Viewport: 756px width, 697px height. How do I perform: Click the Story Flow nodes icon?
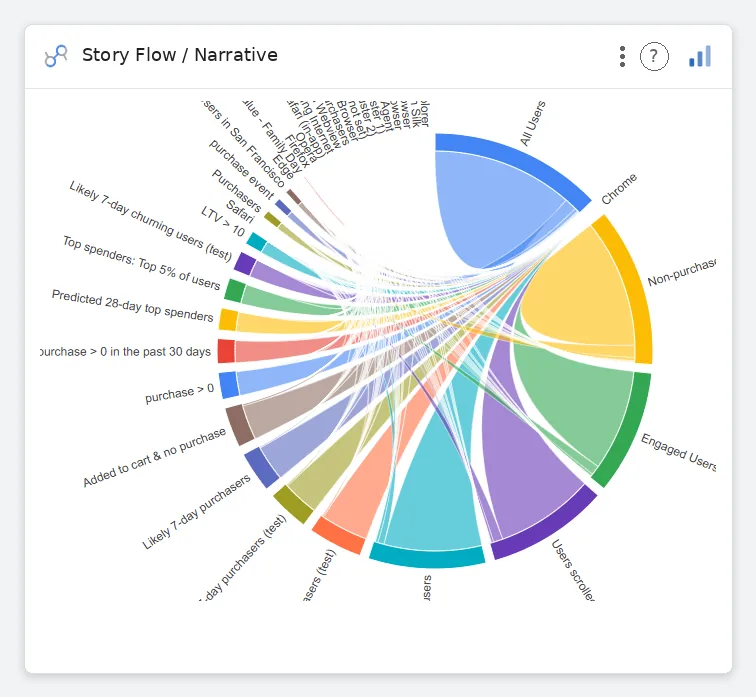pyautogui.click(x=56, y=55)
